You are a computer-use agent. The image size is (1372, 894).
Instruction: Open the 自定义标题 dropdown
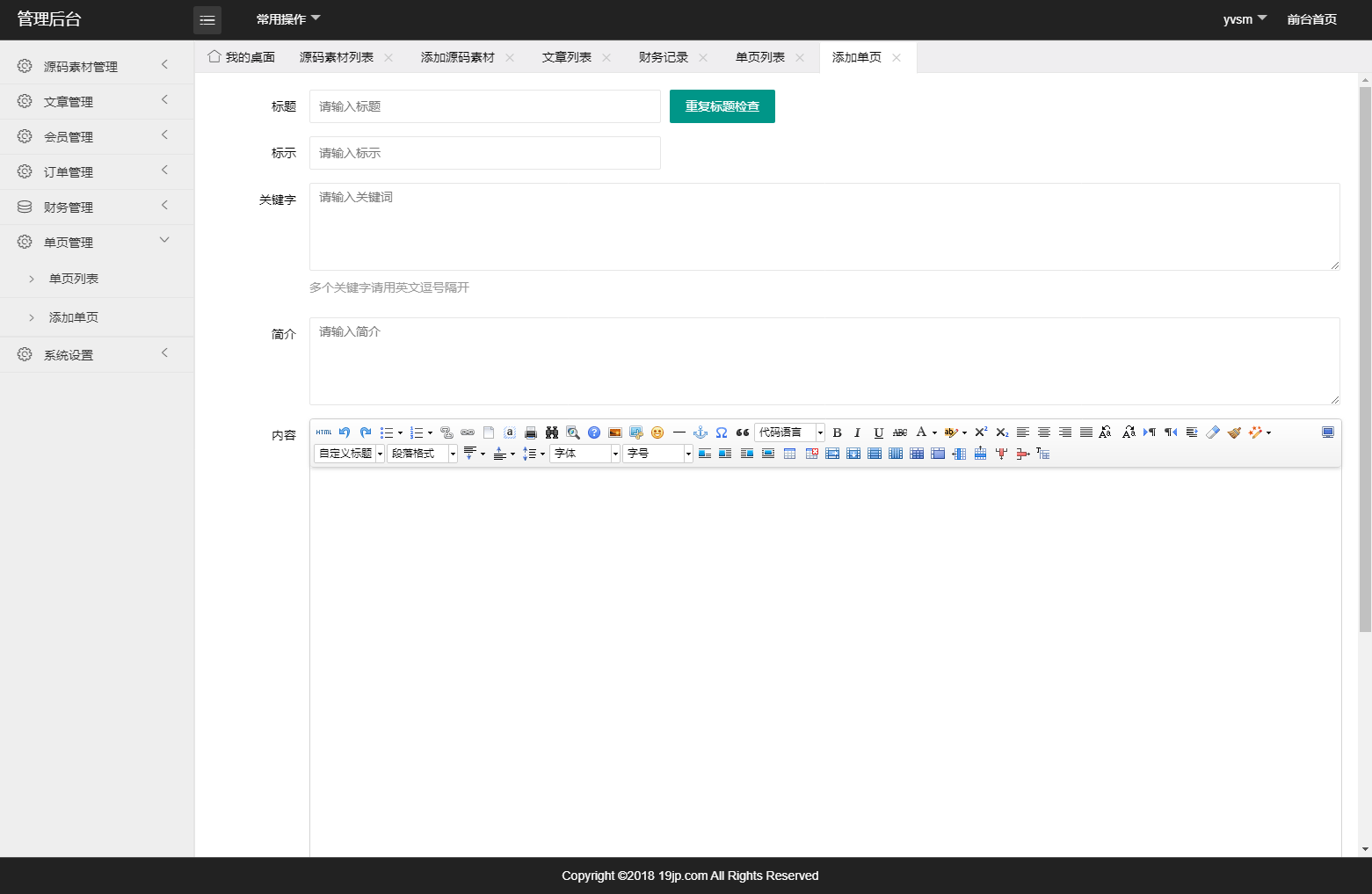click(349, 454)
